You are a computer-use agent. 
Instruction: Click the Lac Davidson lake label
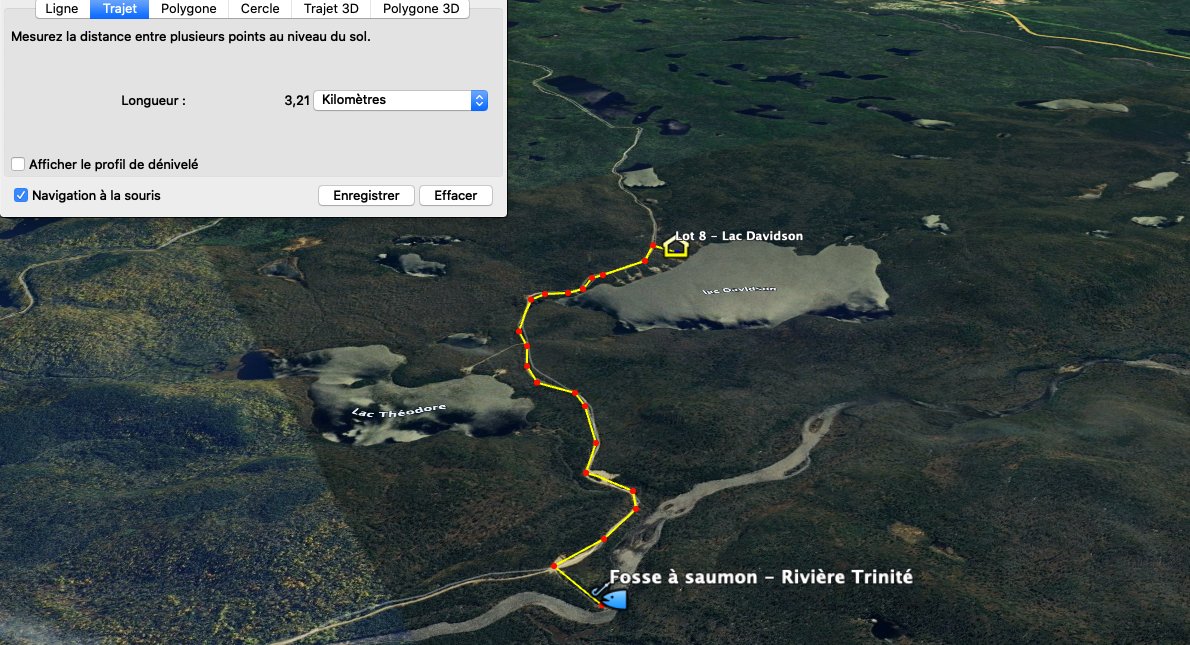click(x=738, y=289)
